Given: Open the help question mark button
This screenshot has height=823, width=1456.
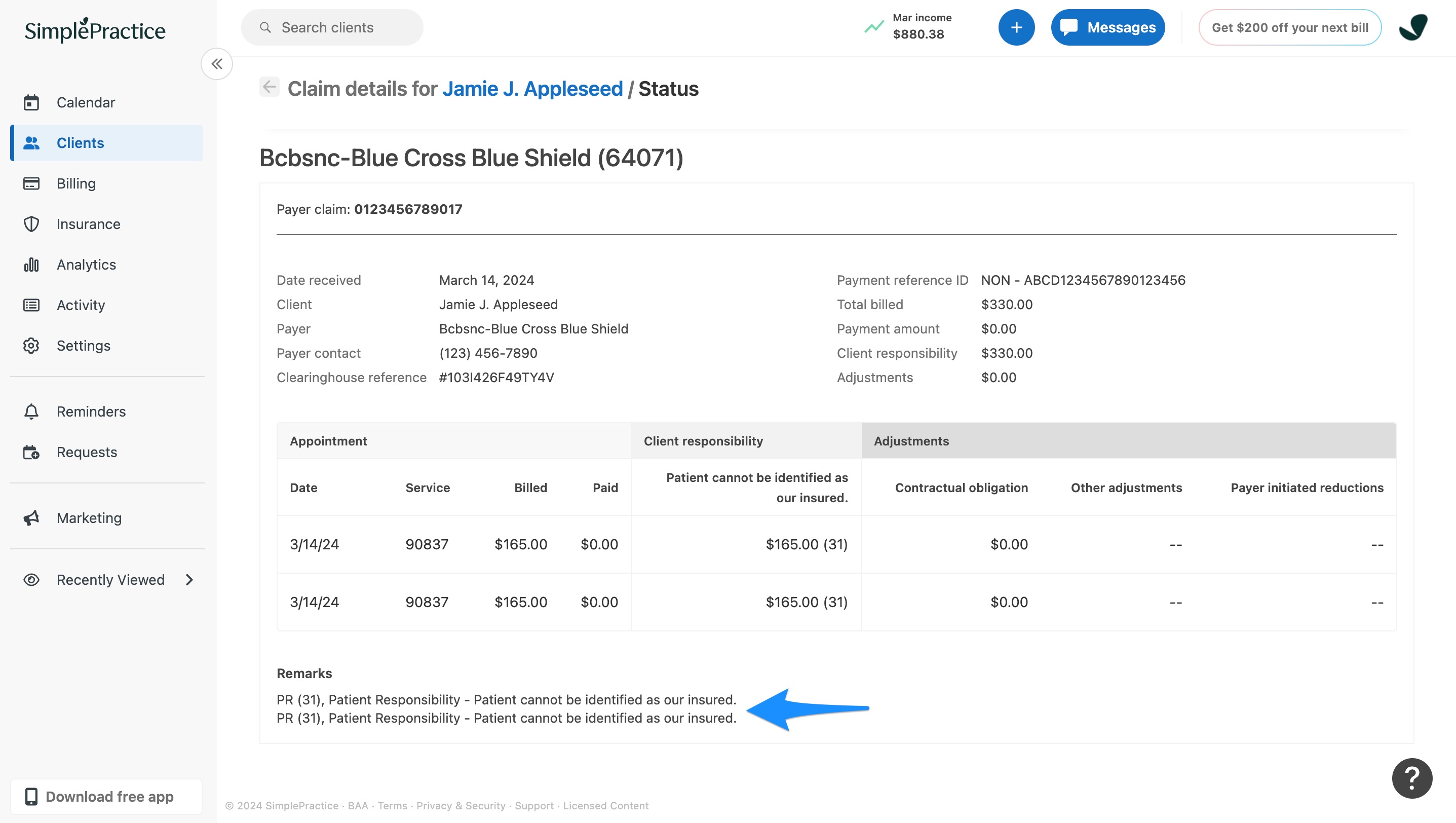Looking at the screenshot, I should coord(1412,778).
